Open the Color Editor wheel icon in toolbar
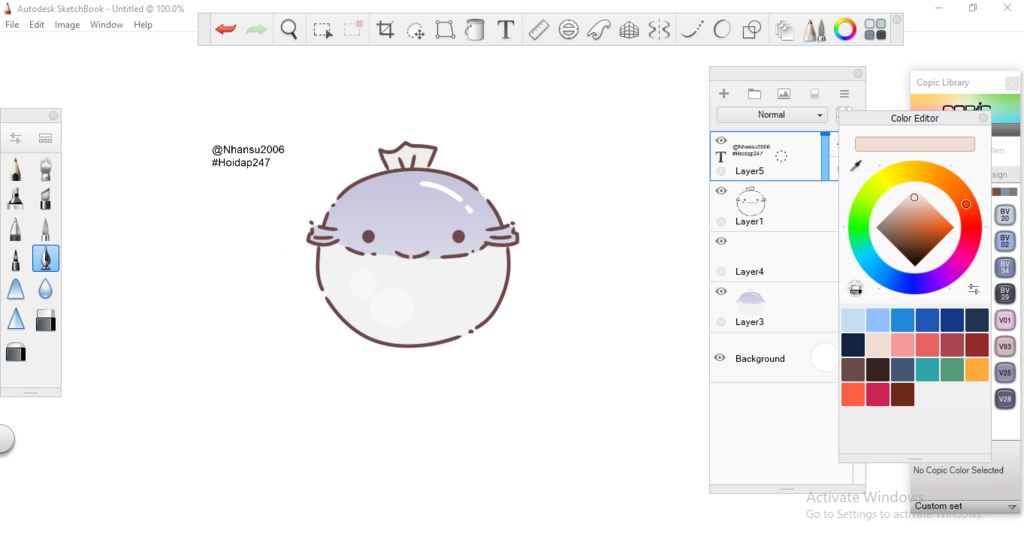 pyautogui.click(x=844, y=29)
